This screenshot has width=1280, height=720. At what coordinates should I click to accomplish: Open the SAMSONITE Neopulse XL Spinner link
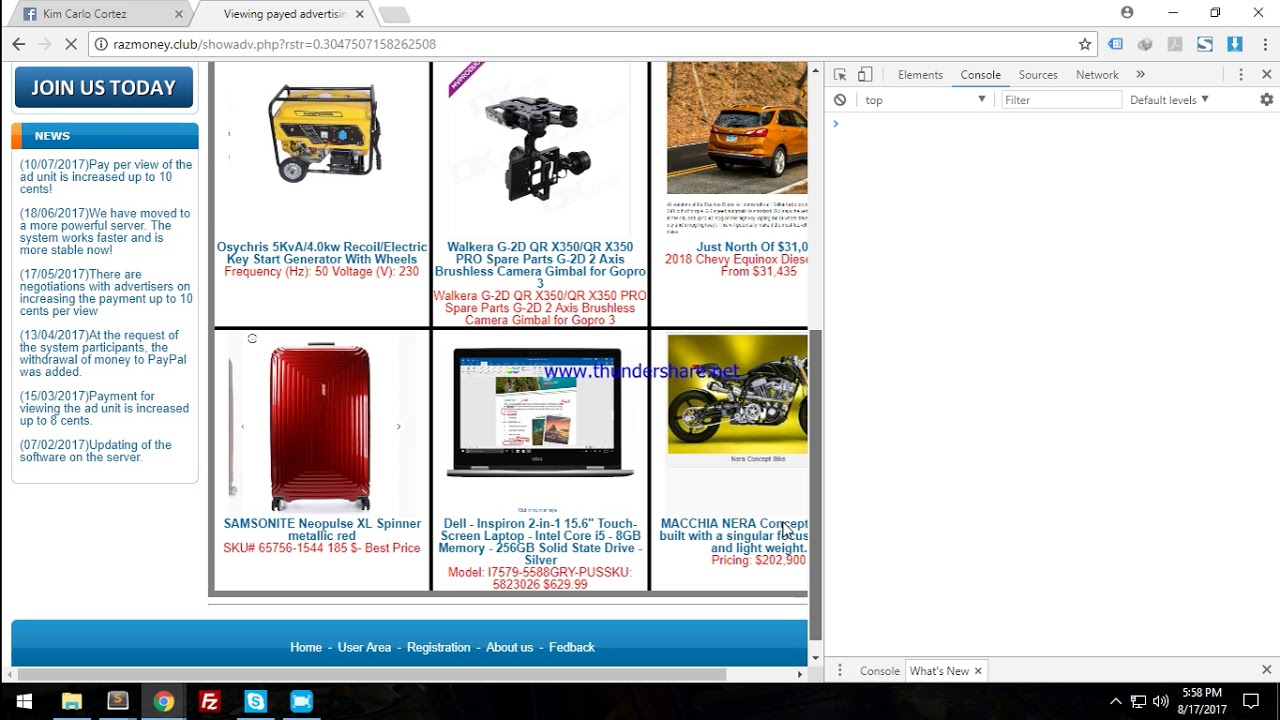(x=322, y=530)
